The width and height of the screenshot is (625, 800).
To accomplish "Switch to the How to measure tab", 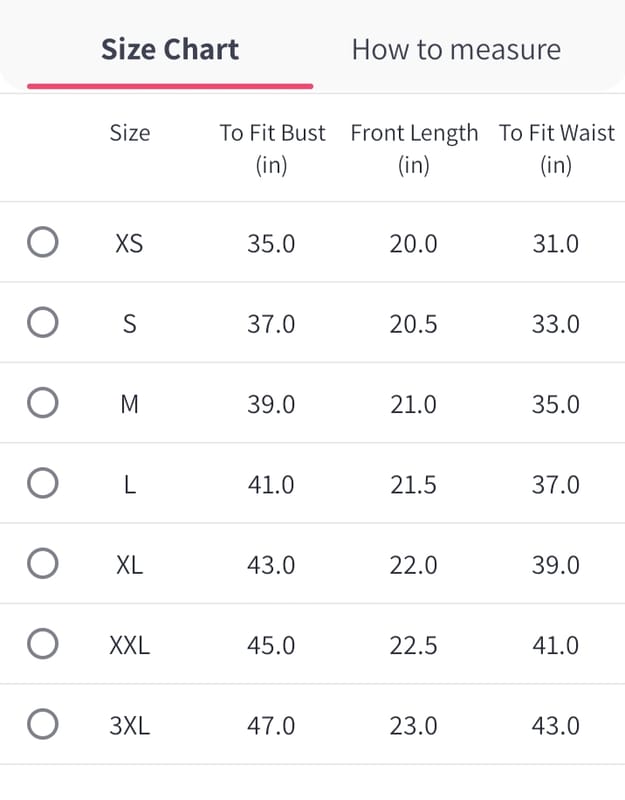I will pos(456,50).
